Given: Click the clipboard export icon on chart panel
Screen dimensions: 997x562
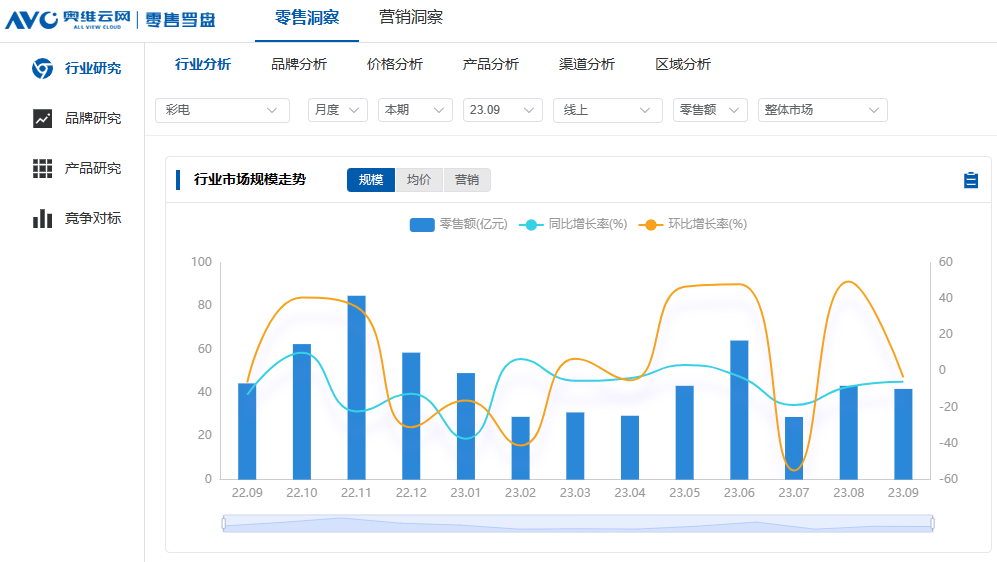Looking at the screenshot, I should pyautogui.click(x=970, y=180).
